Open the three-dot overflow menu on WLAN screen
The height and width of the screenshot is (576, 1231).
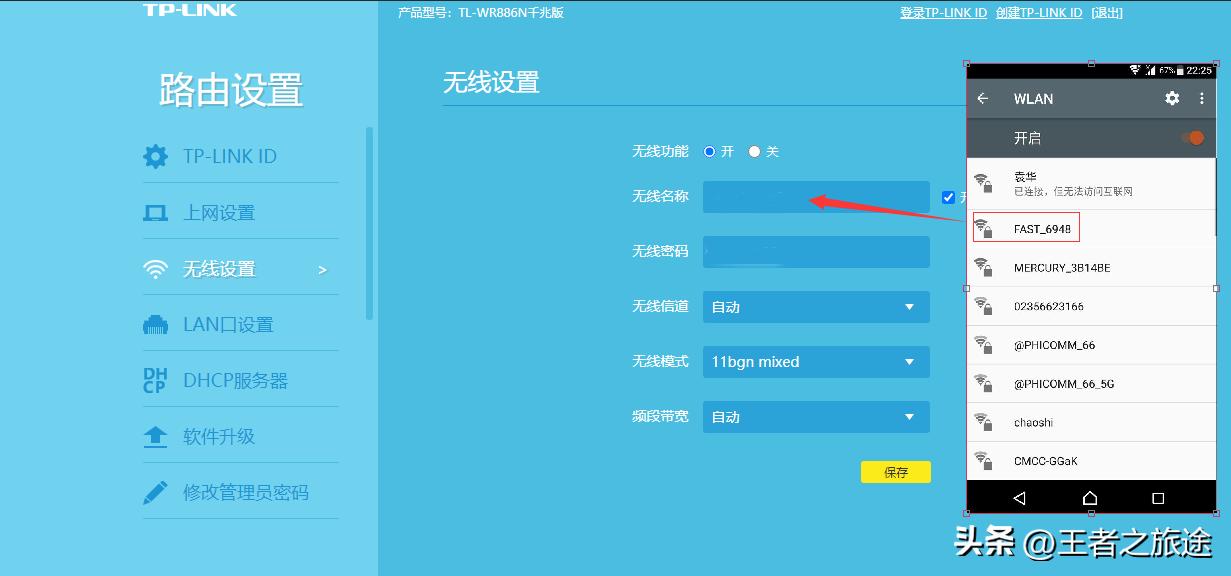coord(1203,98)
